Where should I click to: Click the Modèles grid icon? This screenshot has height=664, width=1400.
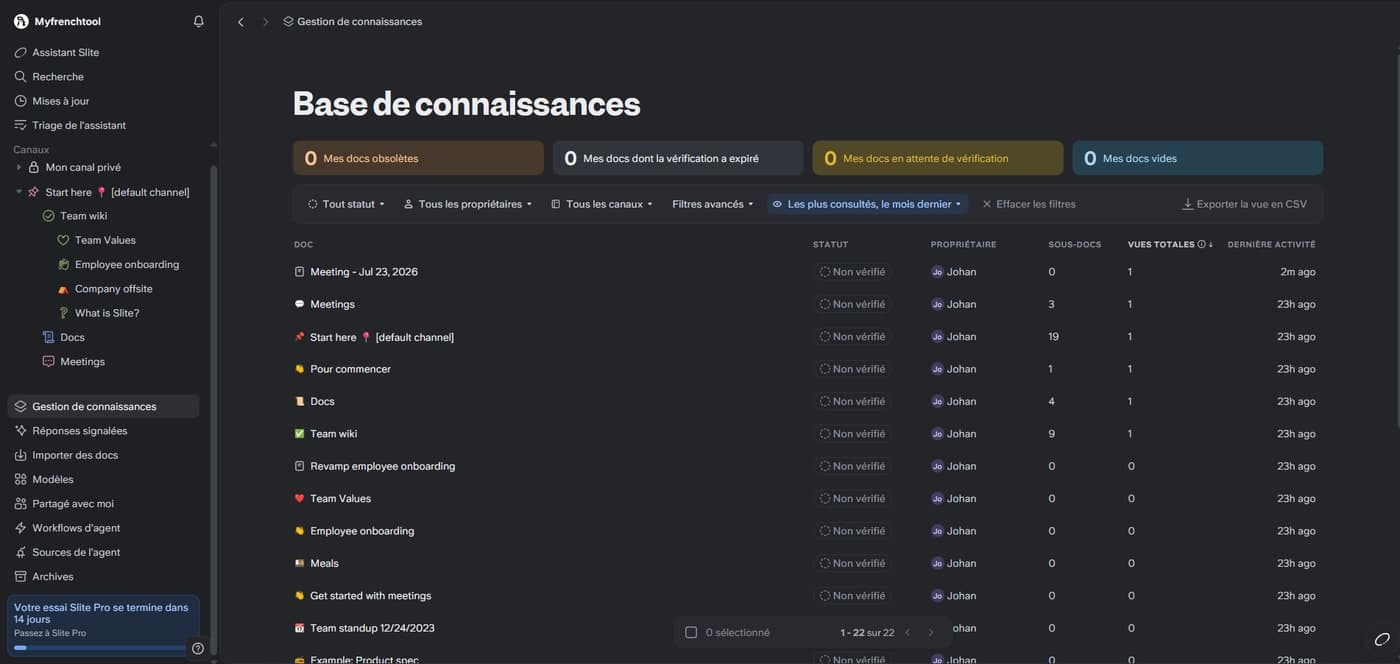pyautogui.click(x=20, y=479)
